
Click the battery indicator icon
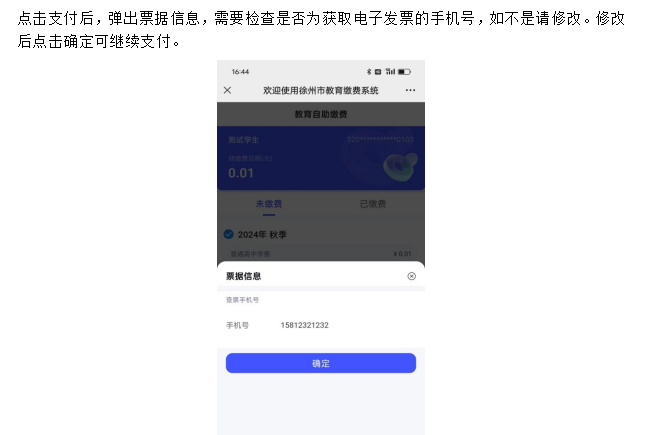tap(404, 72)
